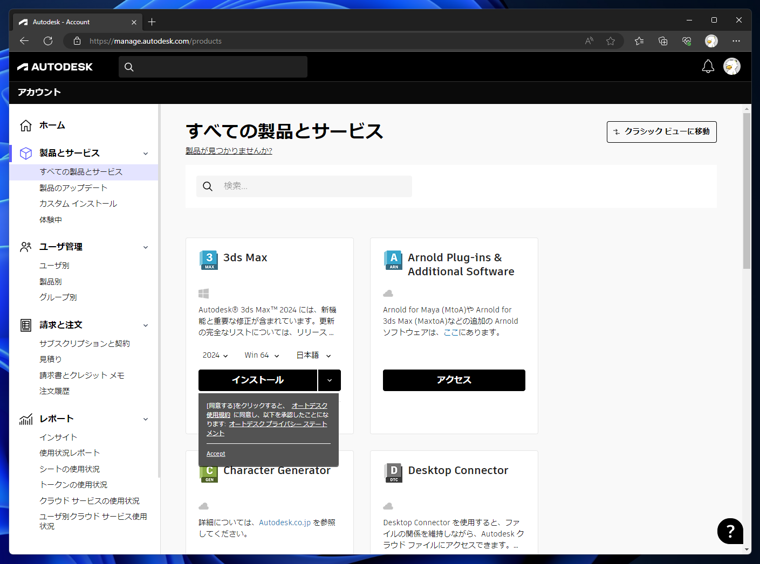This screenshot has height=564, width=760.
Task: Open 注文履歴 in sidebar
Action: coord(54,392)
